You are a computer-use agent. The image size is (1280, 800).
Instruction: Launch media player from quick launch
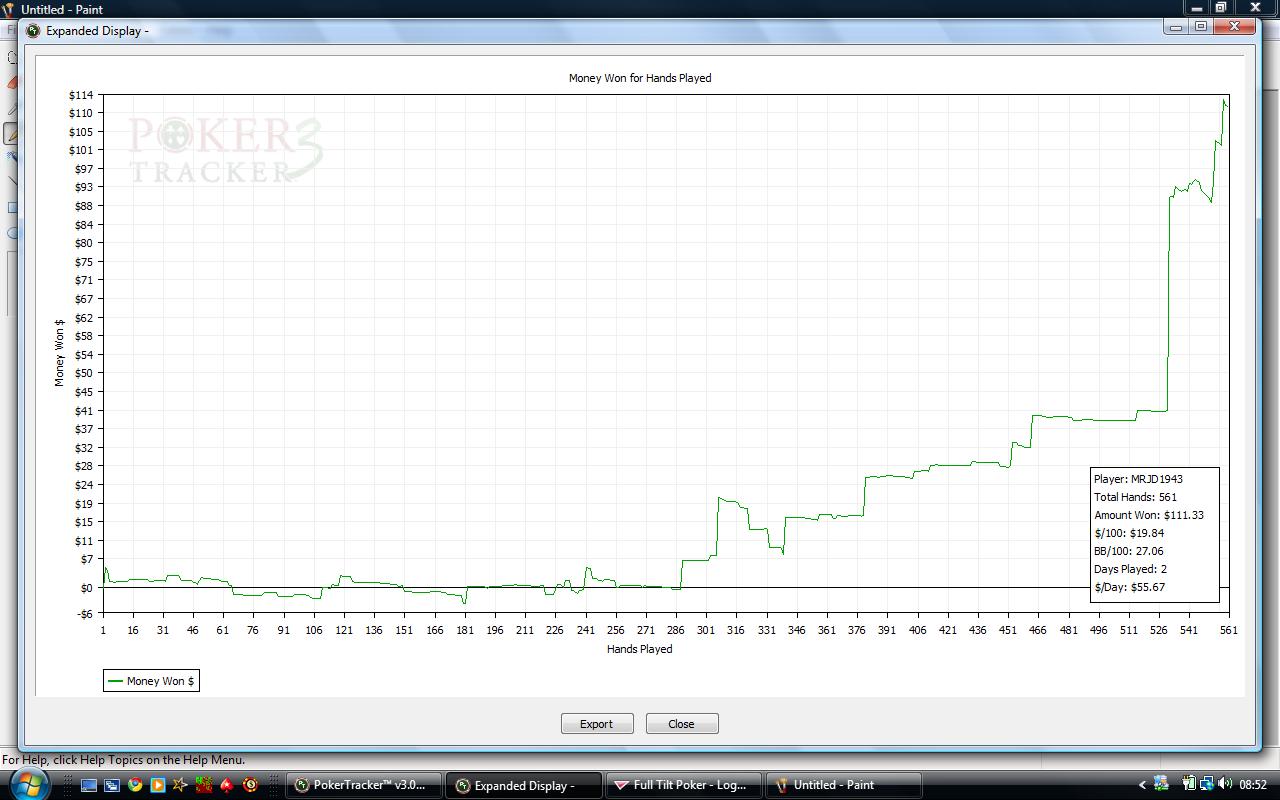(158, 785)
